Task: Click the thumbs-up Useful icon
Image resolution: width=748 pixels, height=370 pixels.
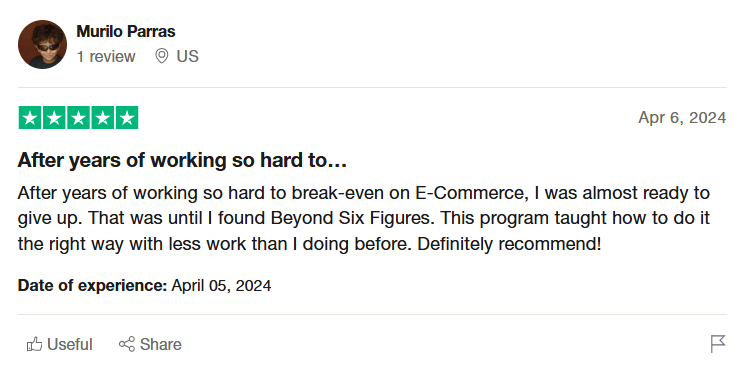Action: point(34,344)
